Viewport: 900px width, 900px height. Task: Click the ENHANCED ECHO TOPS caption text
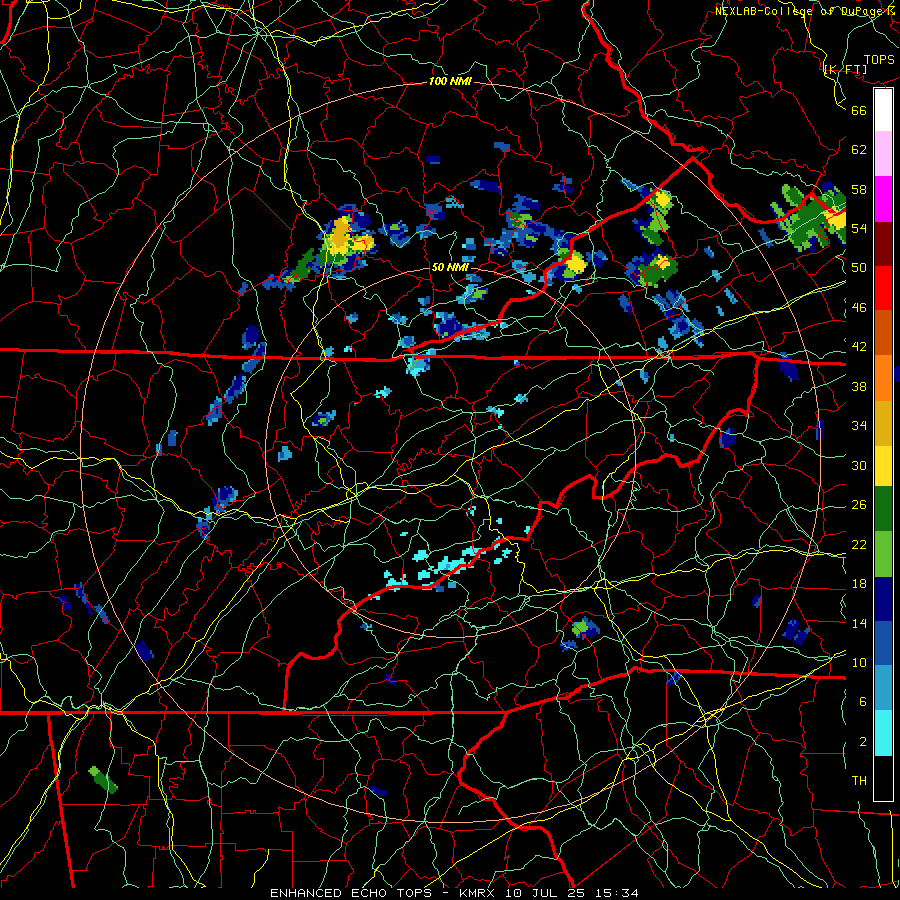355,893
